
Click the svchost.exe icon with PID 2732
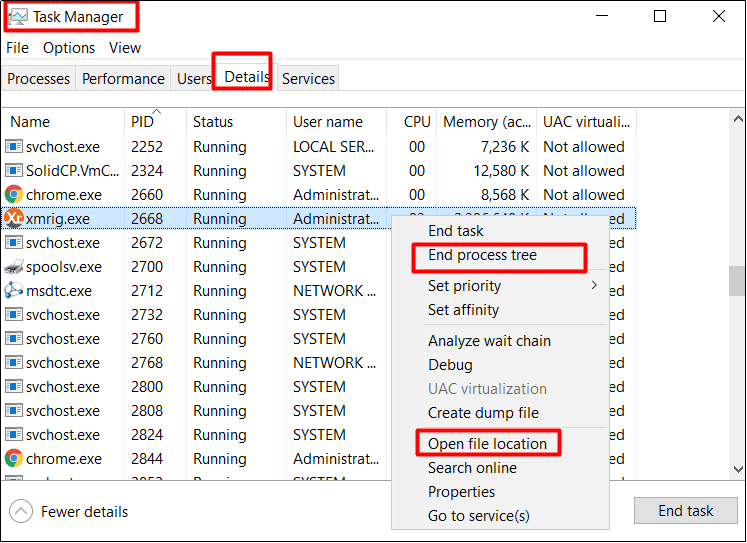[x=14, y=314]
